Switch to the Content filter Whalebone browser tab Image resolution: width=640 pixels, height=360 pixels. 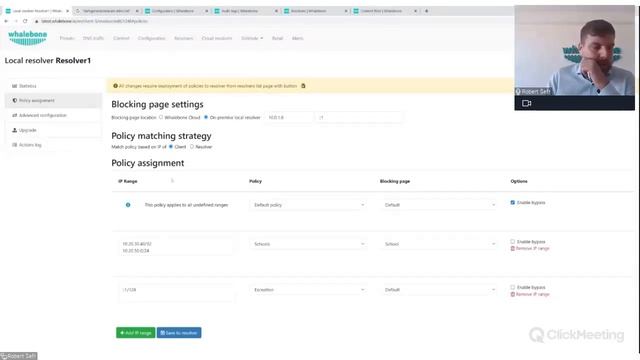tap(384, 11)
